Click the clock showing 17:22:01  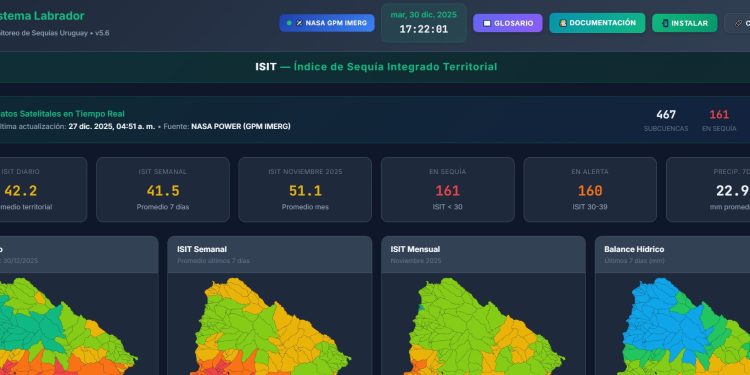[x=424, y=29]
